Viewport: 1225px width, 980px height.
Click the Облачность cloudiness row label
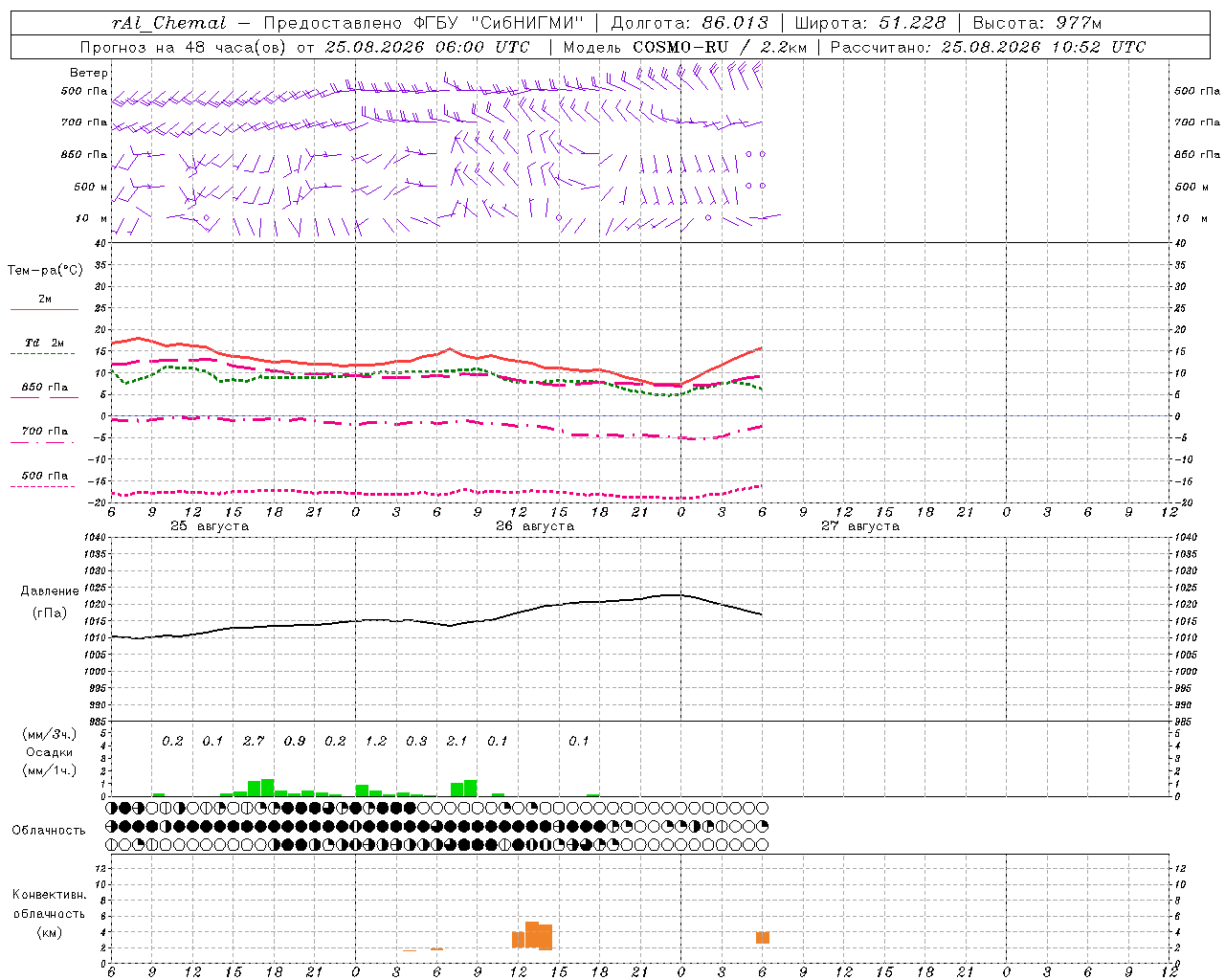pyautogui.click(x=49, y=830)
